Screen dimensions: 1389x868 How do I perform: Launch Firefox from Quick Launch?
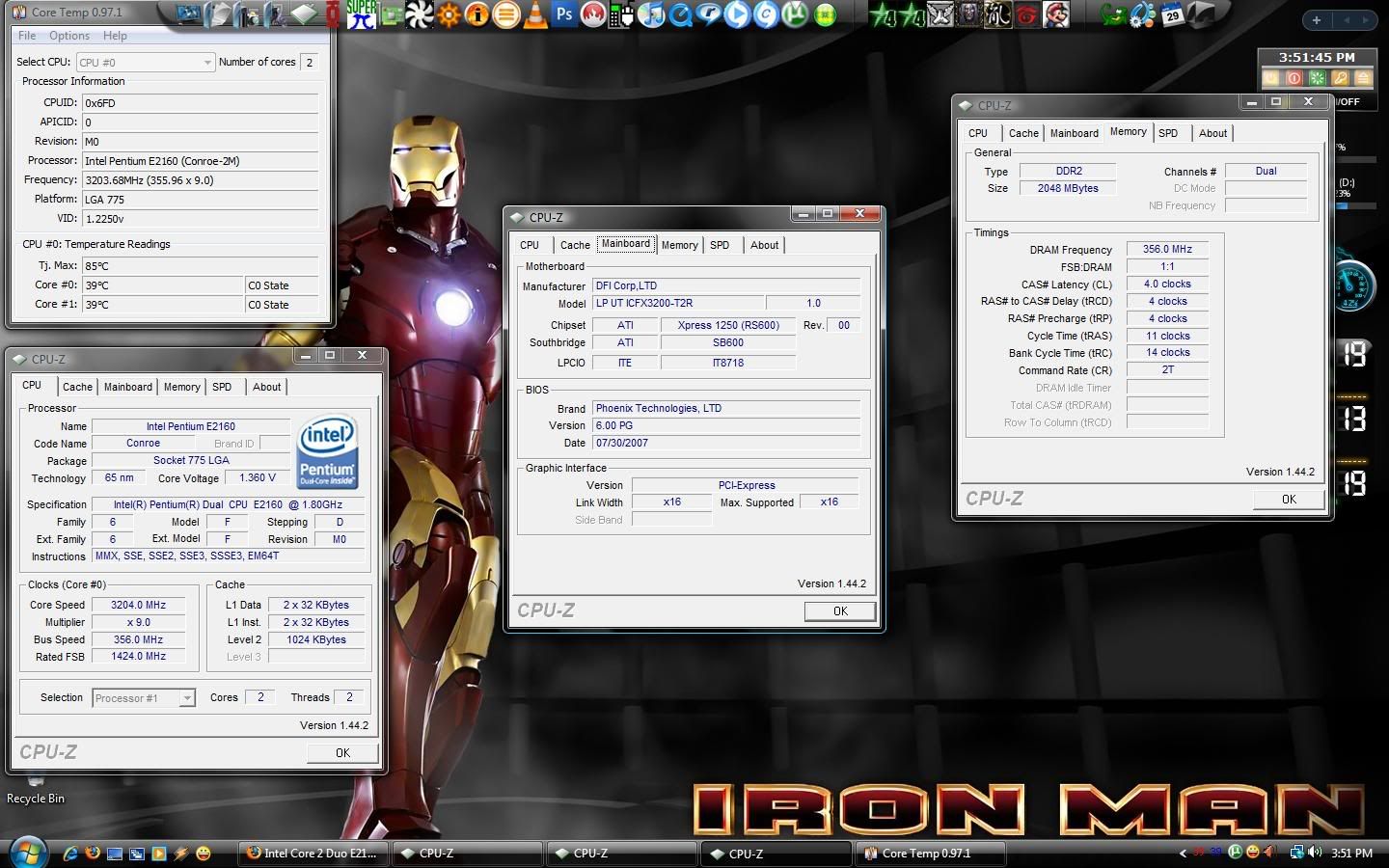coord(93,854)
